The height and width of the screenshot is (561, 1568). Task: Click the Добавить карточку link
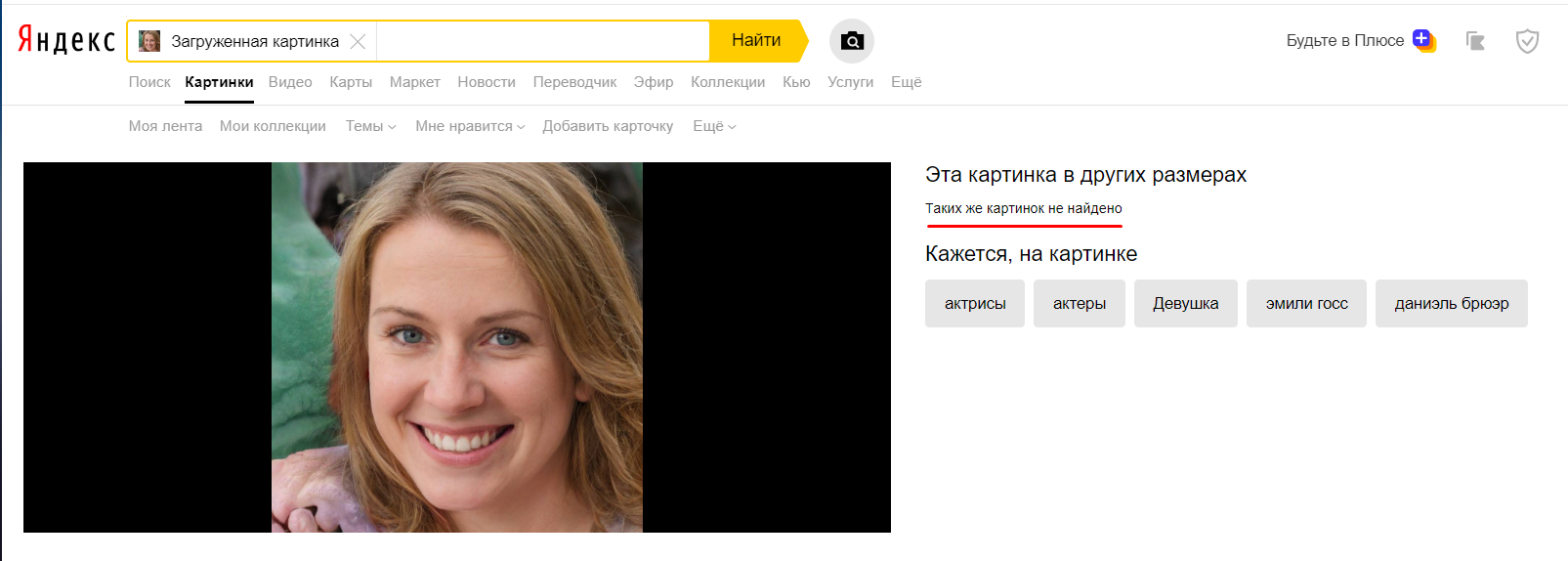(x=608, y=126)
